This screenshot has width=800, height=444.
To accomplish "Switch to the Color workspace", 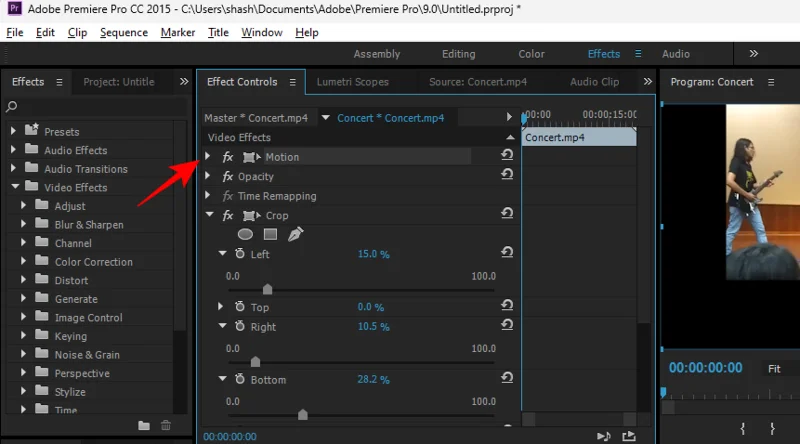I will coord(531,54).
